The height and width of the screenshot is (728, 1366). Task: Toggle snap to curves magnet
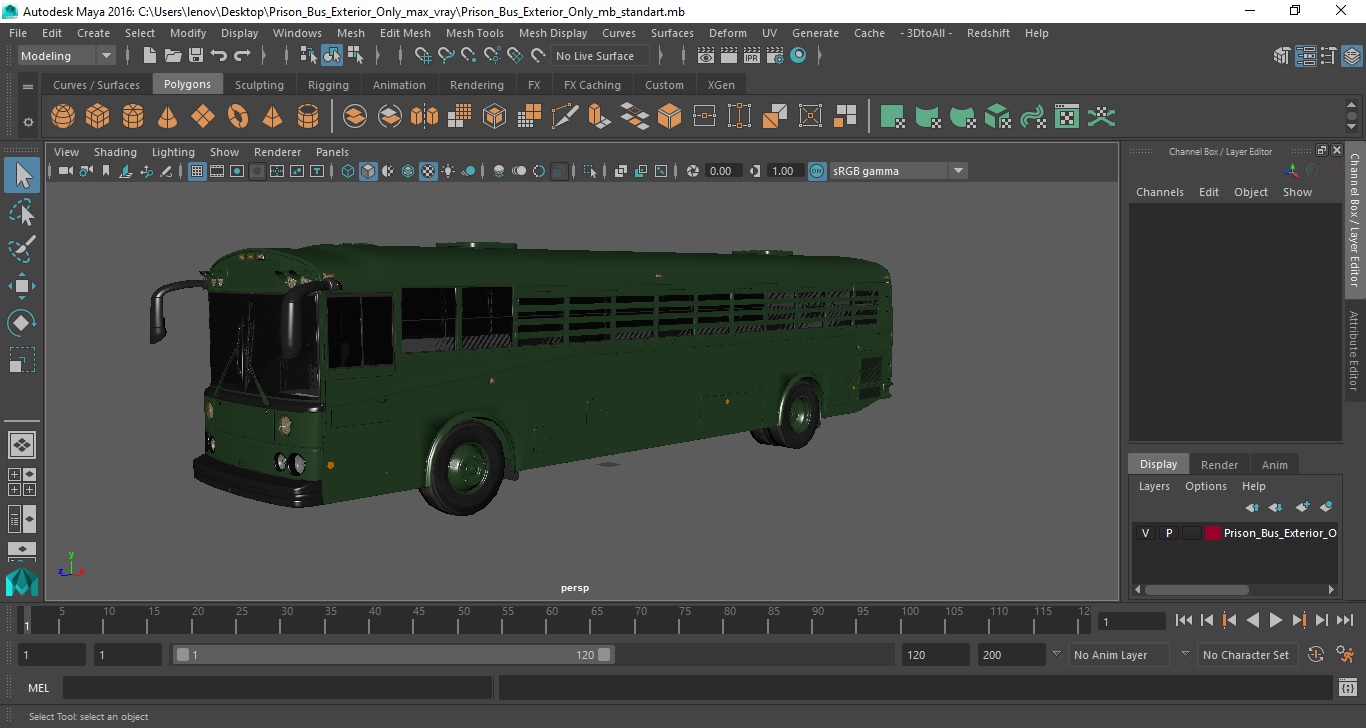pos(447,56)
